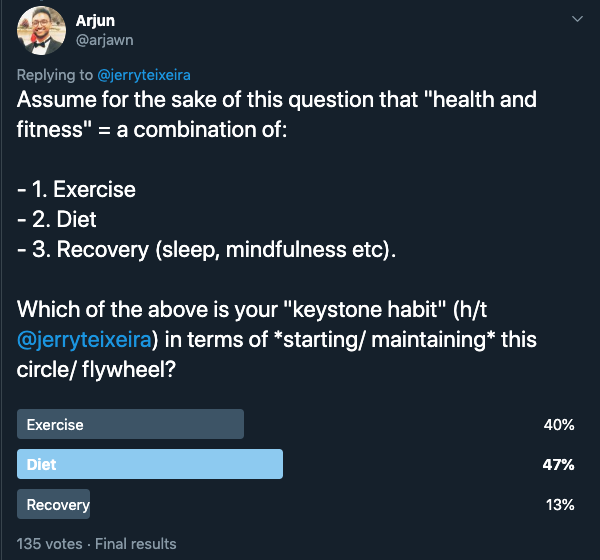
Task: Select the Diet poll result bar
Action: [150, 464]
